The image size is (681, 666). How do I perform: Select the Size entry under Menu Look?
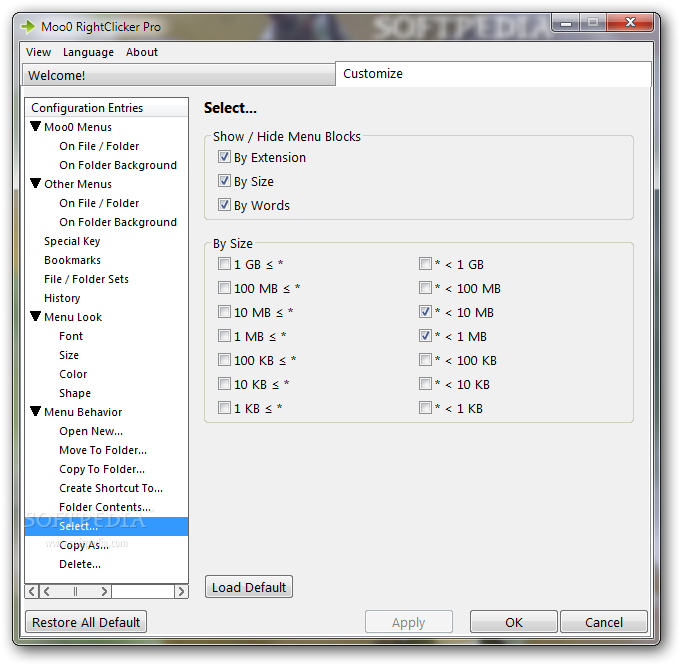(x=69, y=355)
